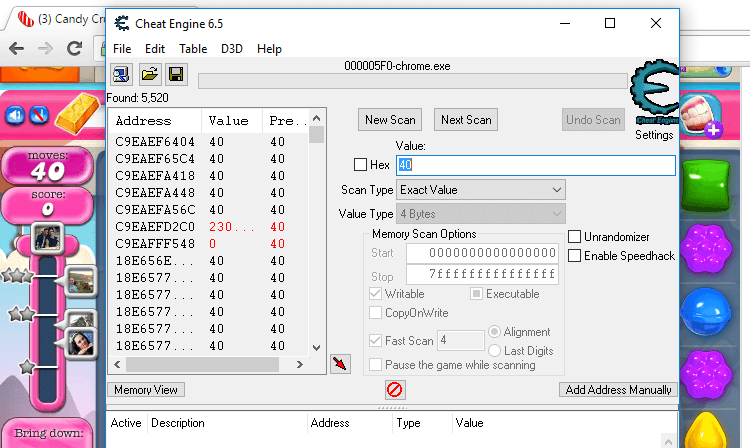Click the scan progress bar
Viewport: 750px width, 448px height.
tap(413, 81)
